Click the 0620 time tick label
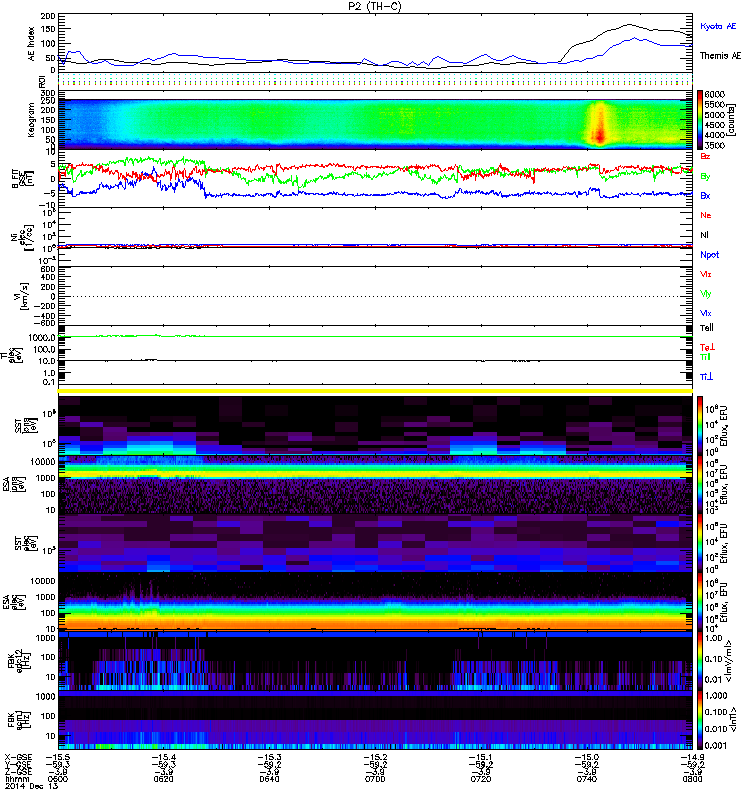Viewport: 750px width, 800px height. pyautogui.click(x=163, y=779)
